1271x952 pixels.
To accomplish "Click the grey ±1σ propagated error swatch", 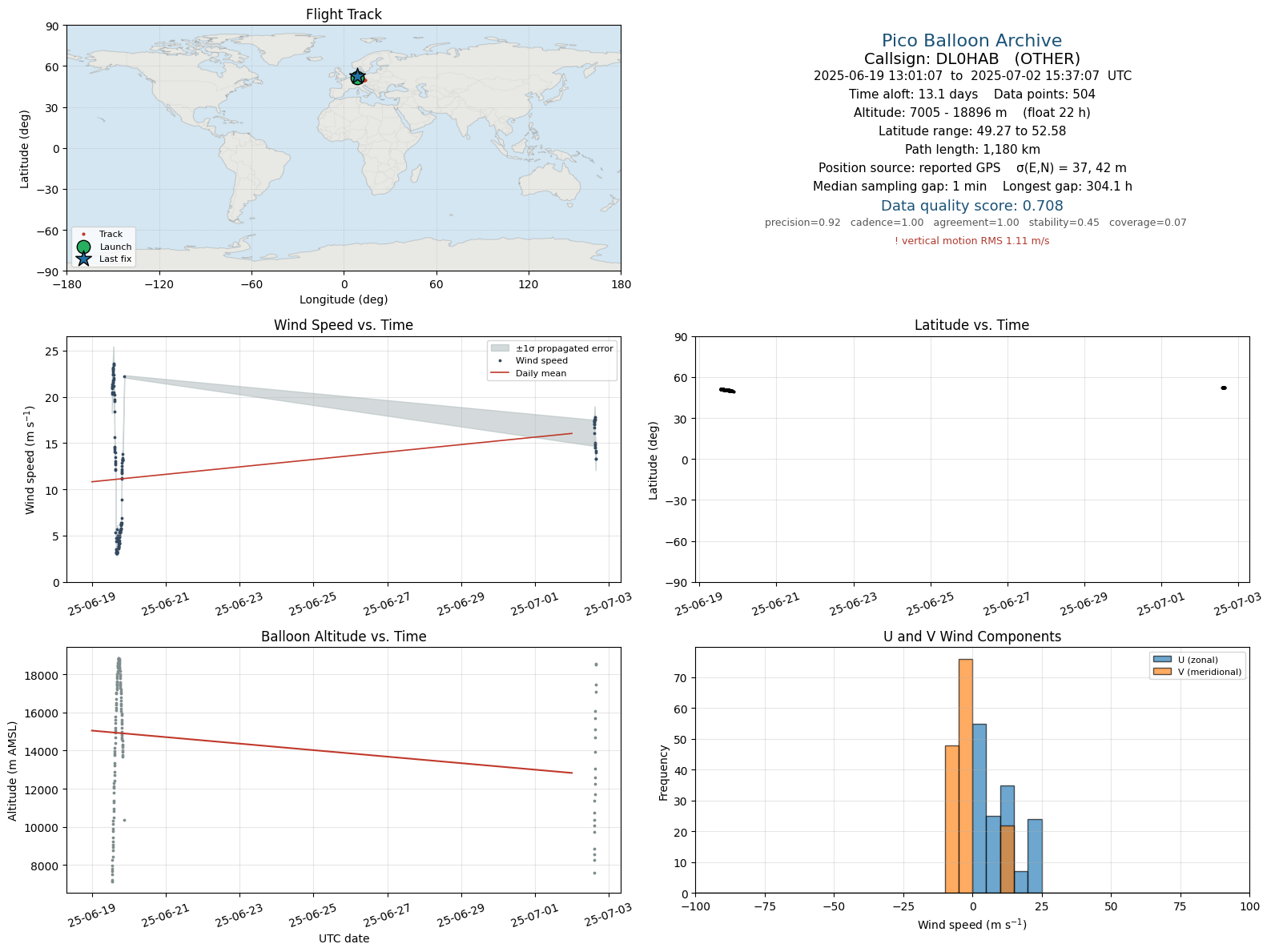I will click(x=500, y=348).
